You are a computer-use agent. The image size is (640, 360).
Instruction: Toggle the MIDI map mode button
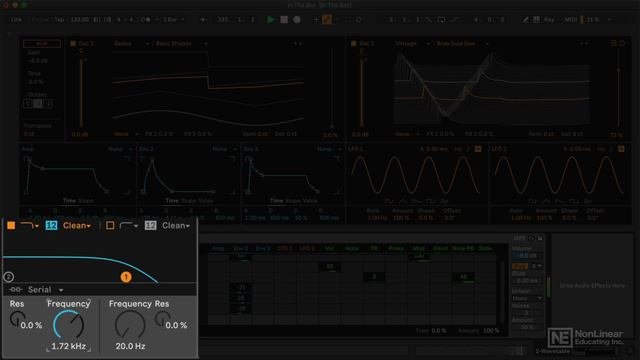(x=571, y=20)
